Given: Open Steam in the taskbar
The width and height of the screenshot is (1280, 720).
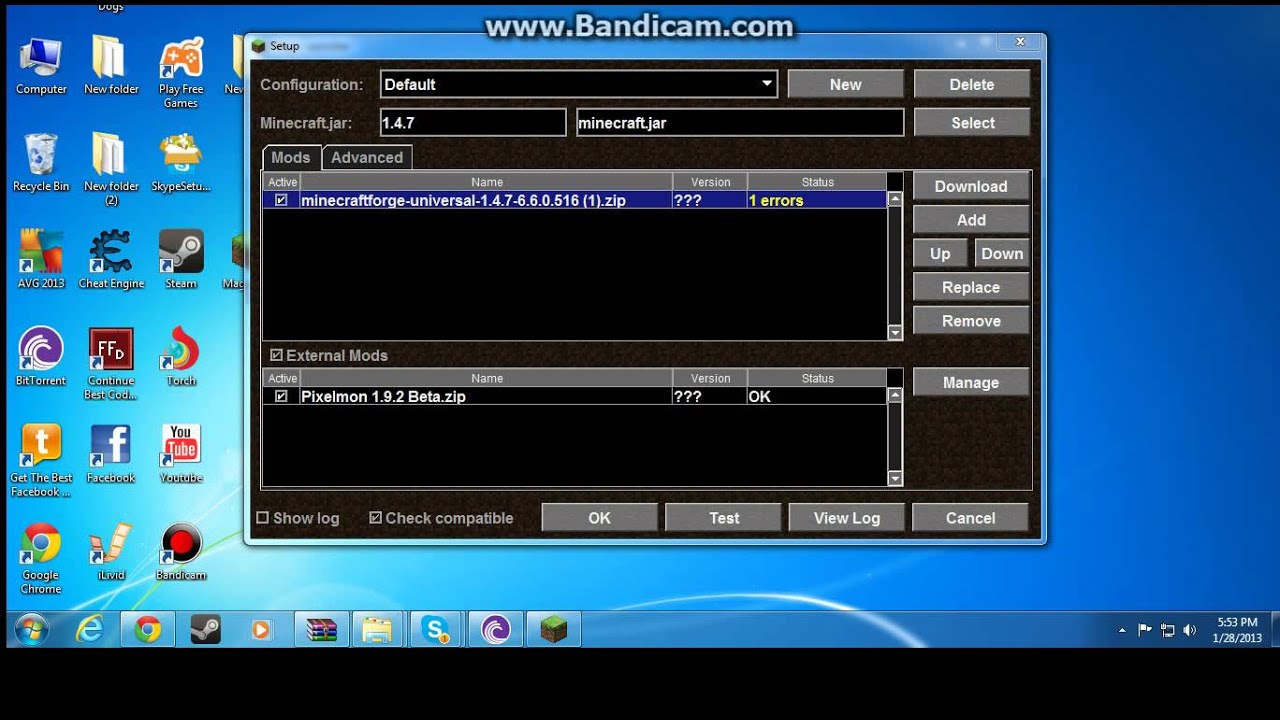Looking at the screenshot, I should pos(206,630).
